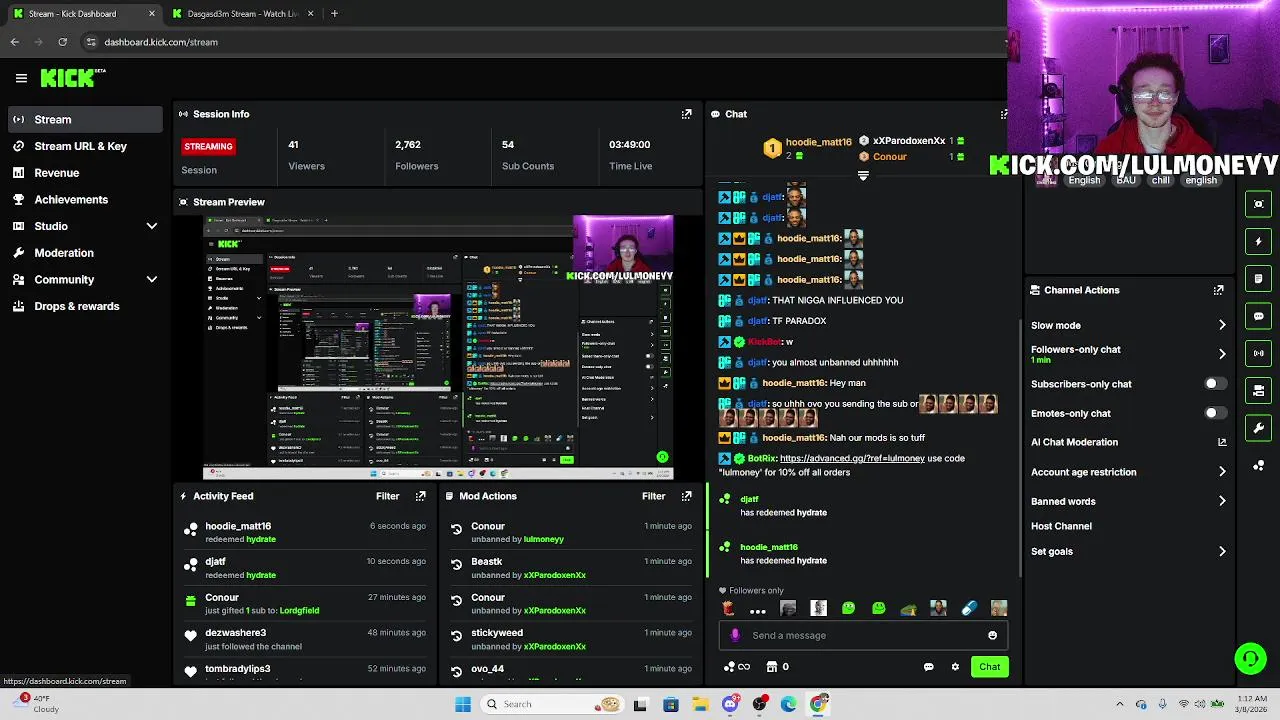
Task: Undo the stickyweed unban action
Action: [x=457, y=636]
